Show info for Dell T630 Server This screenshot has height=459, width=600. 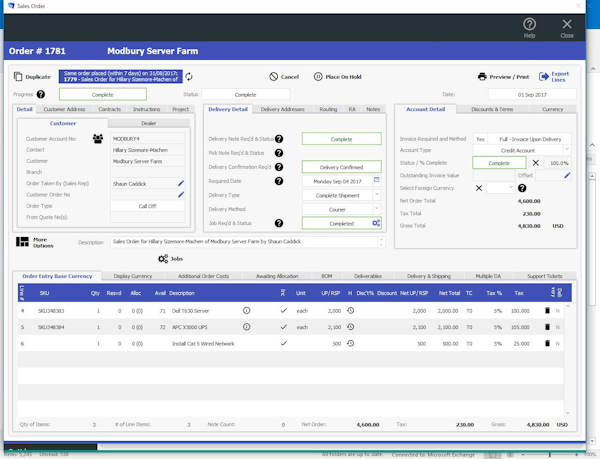coord(247,311)
